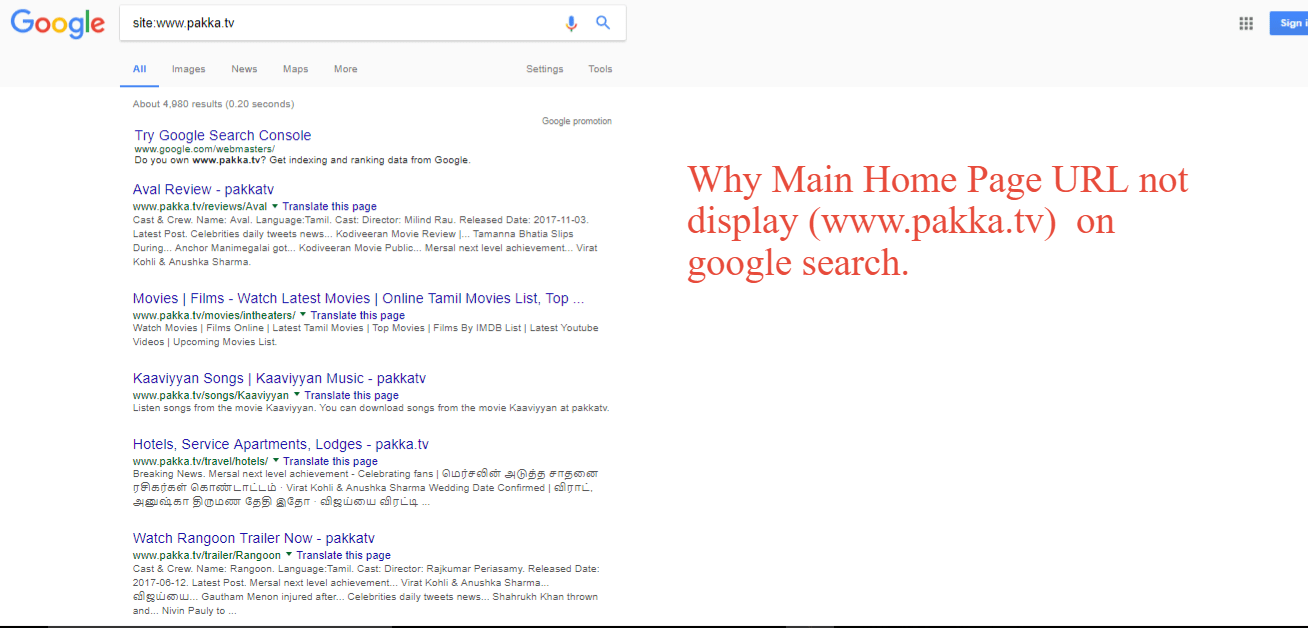Open the Watch Rangoon Trailer Now result

254,538
